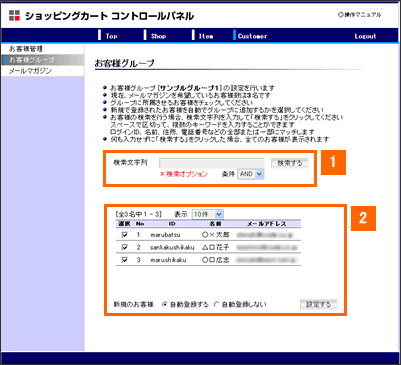Select お客様グループ in the sidebar
Viewport: 401px width, 365px height.
point(43,60)
